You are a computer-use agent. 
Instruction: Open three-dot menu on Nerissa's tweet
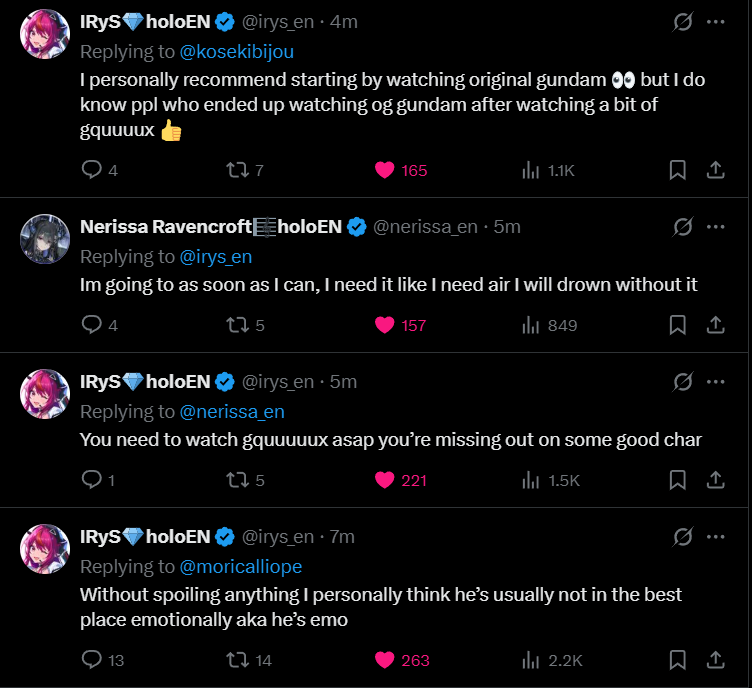(715, 227)
